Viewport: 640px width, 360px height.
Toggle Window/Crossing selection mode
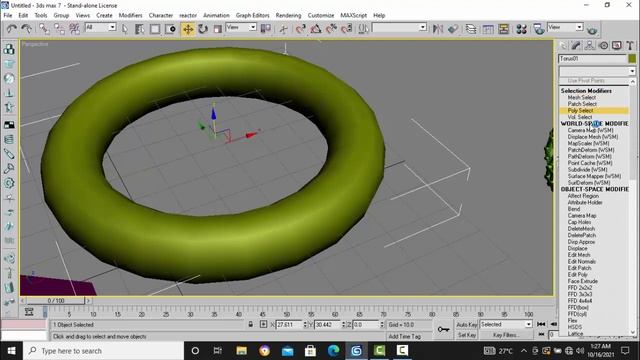point(170,29)
